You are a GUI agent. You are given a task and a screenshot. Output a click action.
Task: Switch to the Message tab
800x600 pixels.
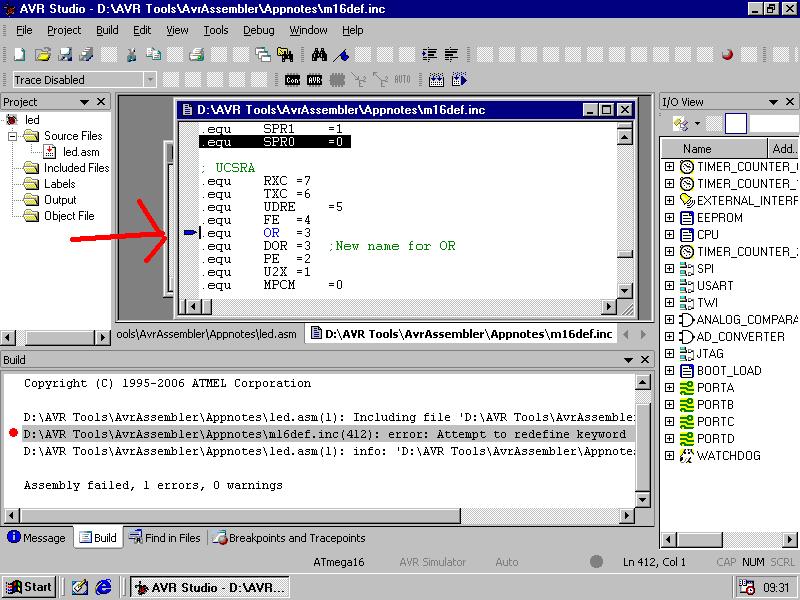(x=37, y=538)
